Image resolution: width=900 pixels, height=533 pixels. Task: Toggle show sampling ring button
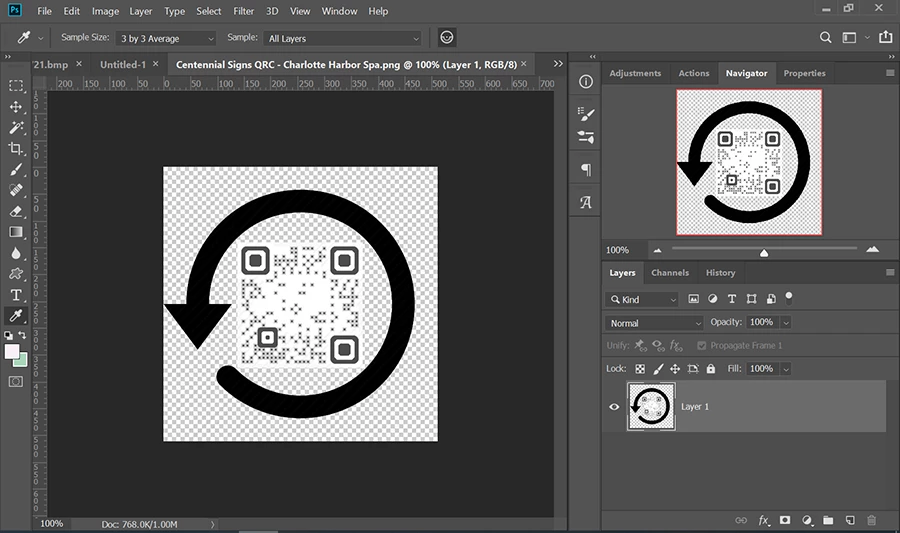(x=447, y=37)
